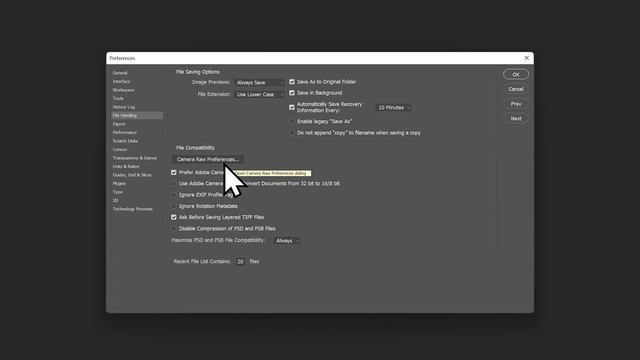Enable legacy "Save As" checkbox
This screenshot has height=360, width=640.
(292, 122)
